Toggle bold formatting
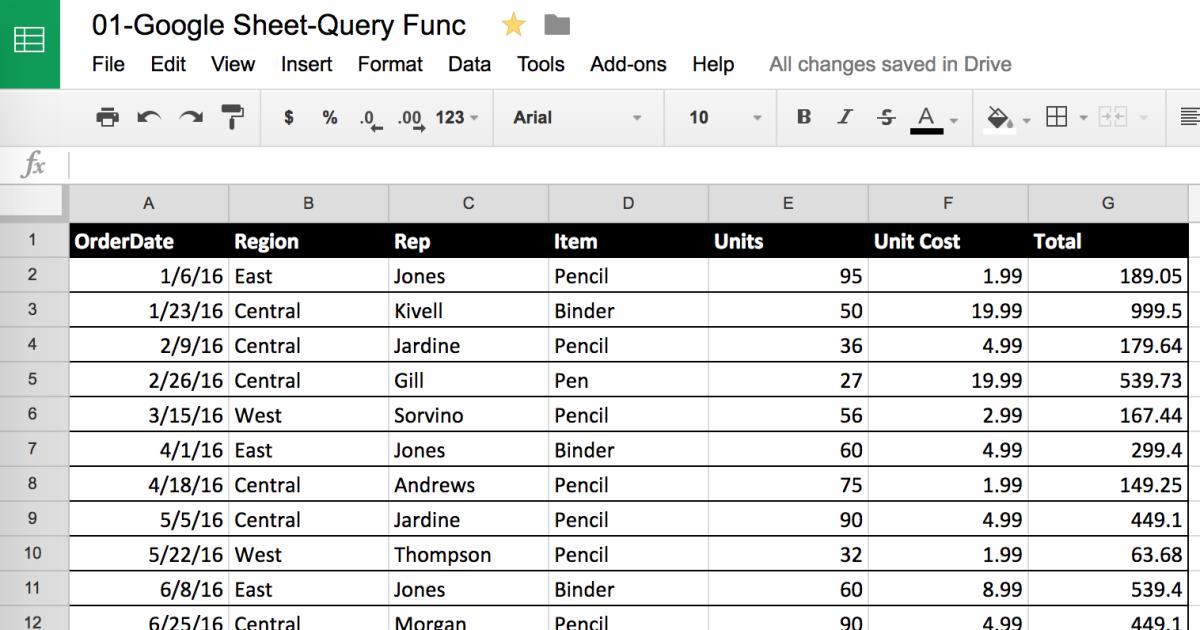 click(x=804, y=118)
